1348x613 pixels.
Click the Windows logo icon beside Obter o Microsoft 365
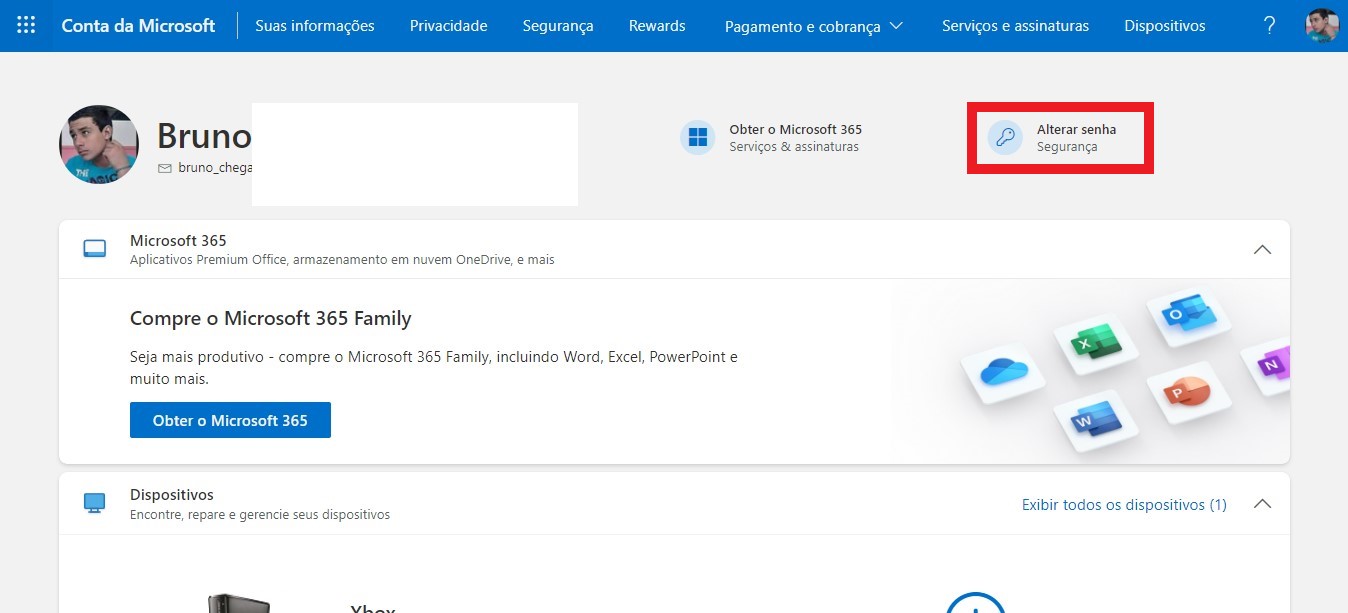[698, 137]
